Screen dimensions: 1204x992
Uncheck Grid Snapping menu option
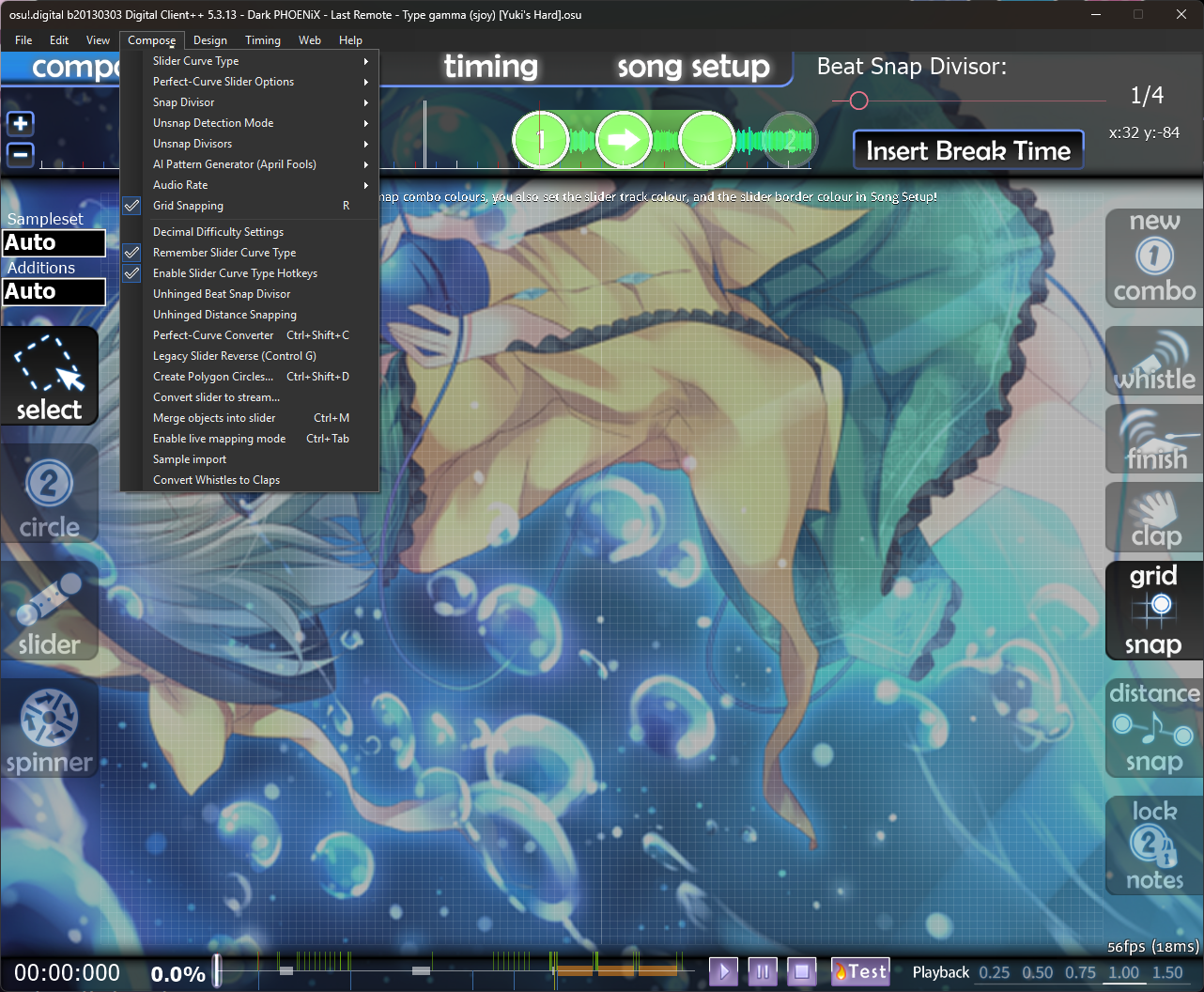point(250,206)
